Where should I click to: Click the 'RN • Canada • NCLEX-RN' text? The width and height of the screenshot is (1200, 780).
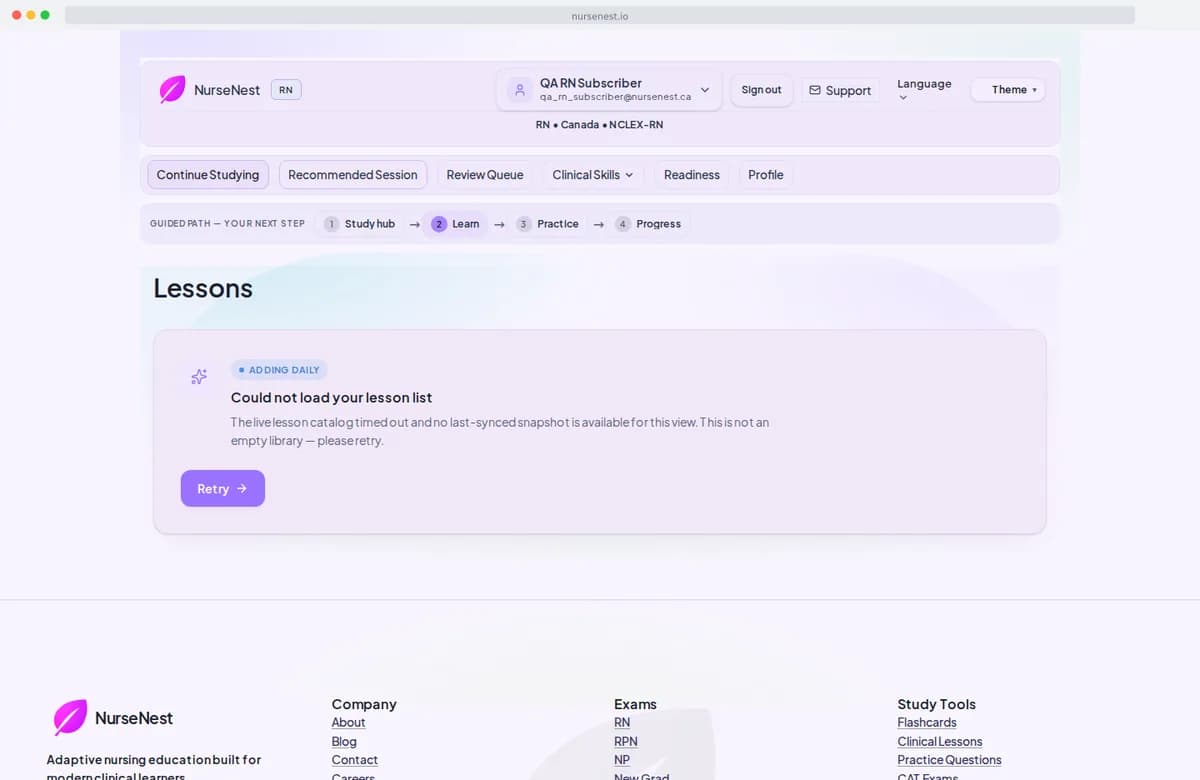pos(599,125)
